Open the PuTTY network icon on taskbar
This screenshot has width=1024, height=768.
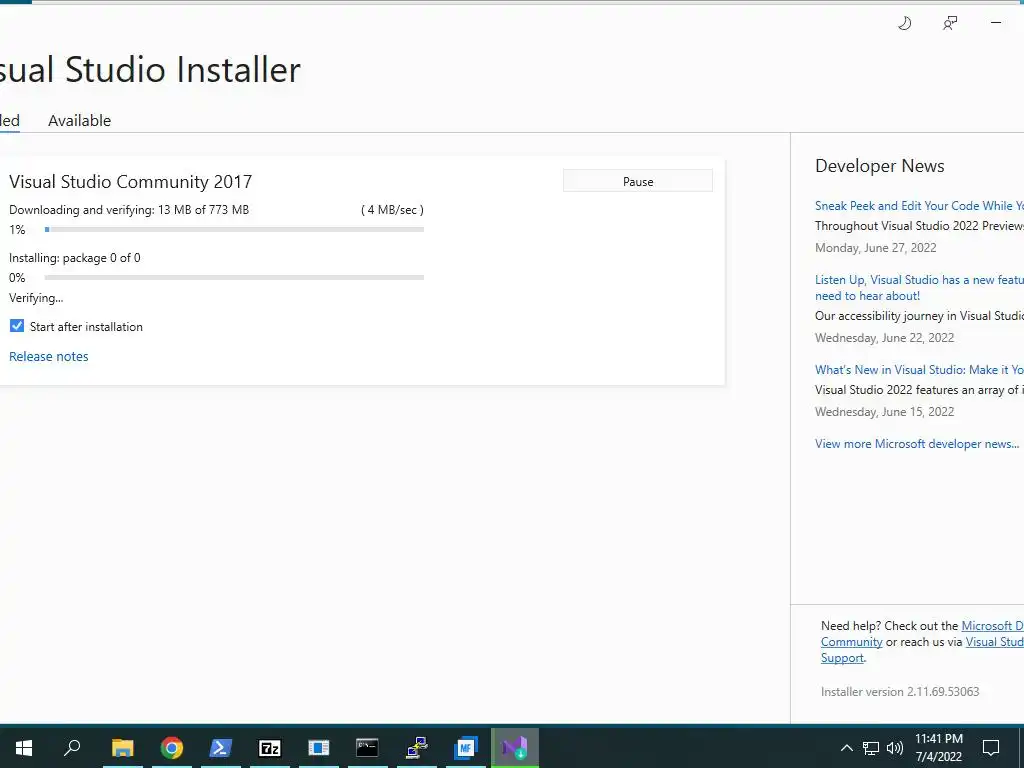pos(417,748)
